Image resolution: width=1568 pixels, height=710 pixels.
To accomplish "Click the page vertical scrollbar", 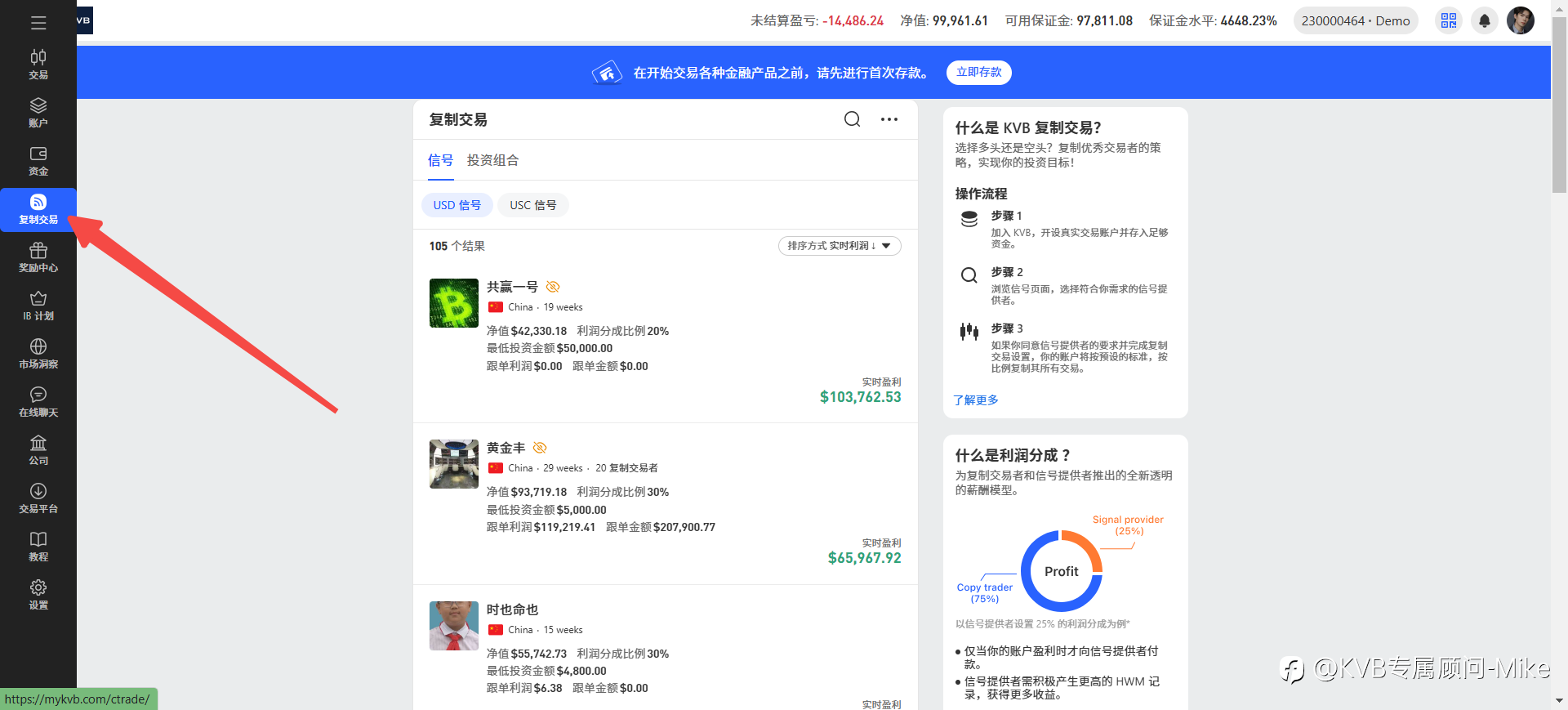I will tap(1559, 106).
